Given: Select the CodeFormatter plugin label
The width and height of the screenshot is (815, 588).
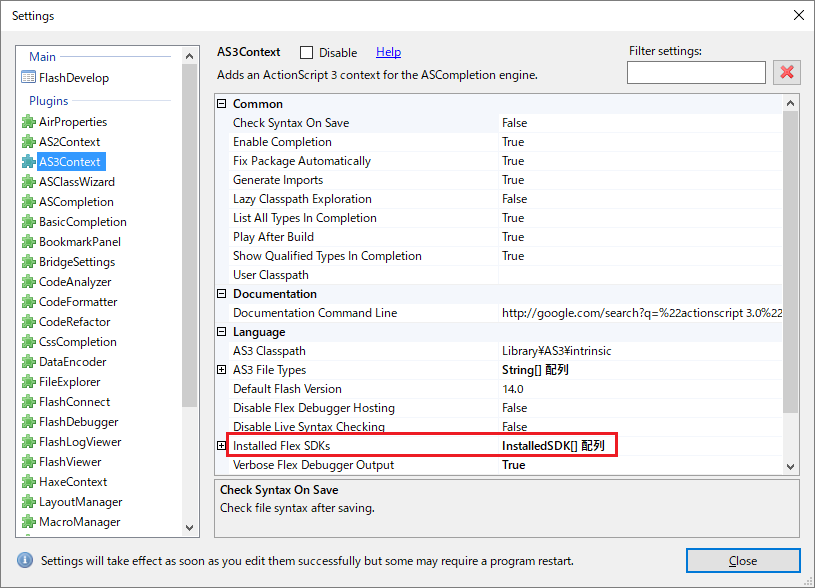Looking at the screenshot, I should pyautogui.click(x=78, y=302).
